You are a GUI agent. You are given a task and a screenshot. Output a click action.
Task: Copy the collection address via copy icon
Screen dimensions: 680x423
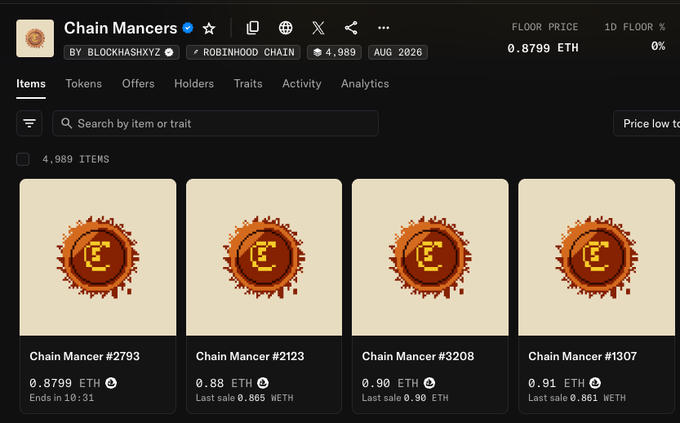[252, 28]
